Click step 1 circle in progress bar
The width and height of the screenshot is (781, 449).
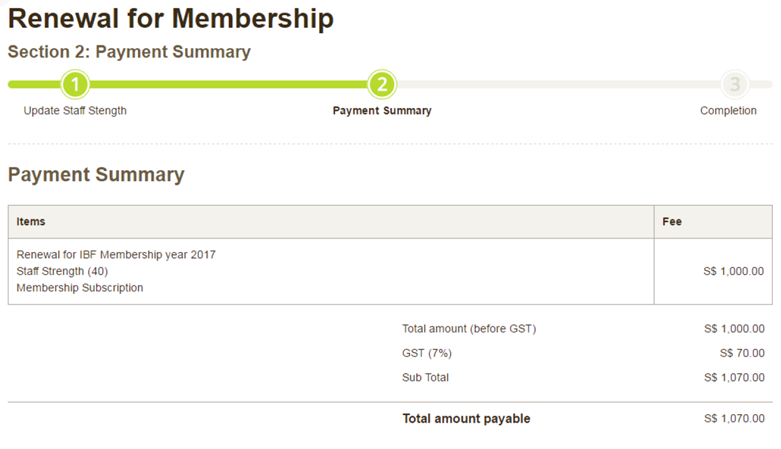click(76, 85)
